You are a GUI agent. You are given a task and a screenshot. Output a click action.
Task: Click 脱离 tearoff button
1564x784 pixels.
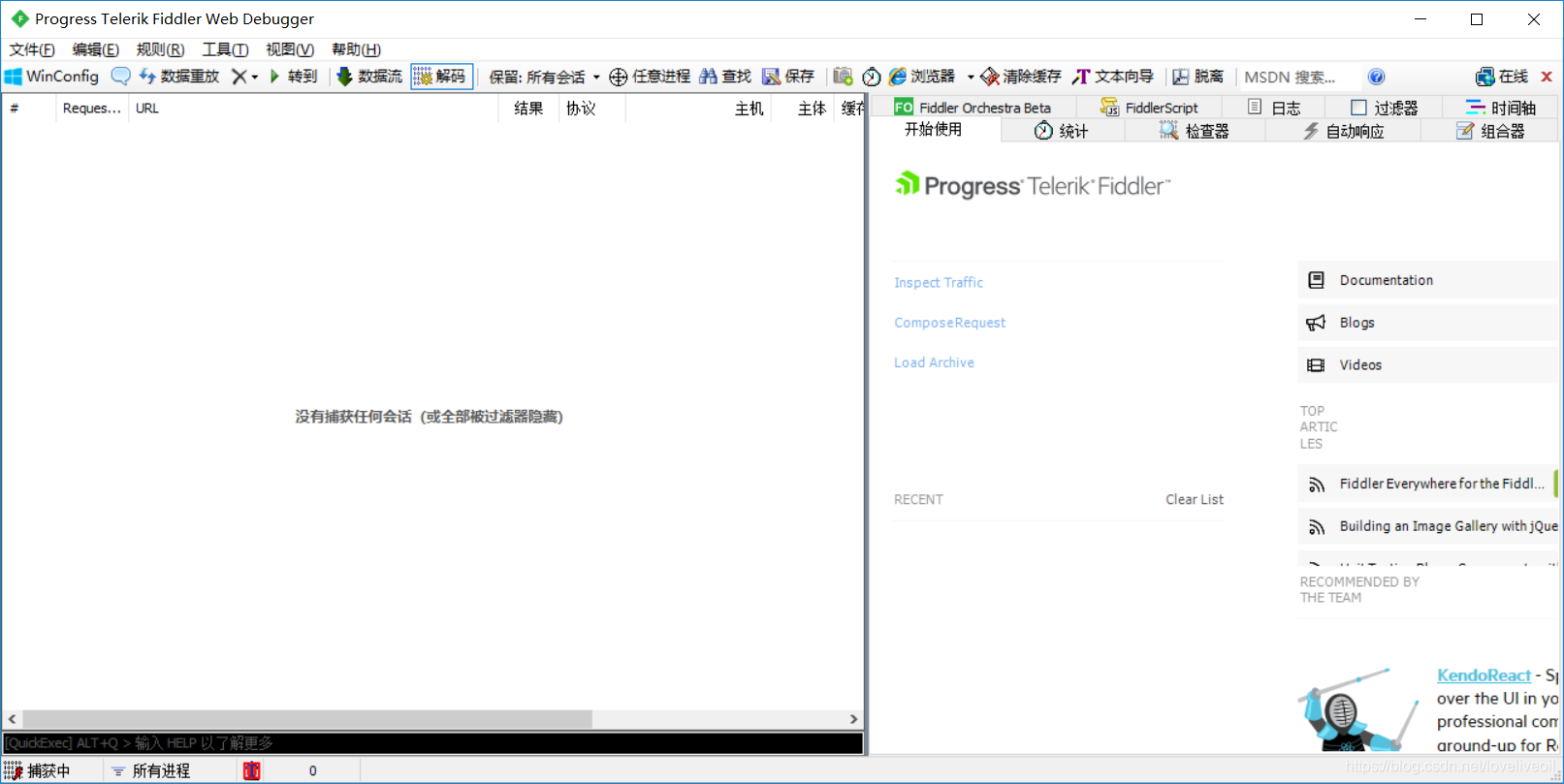(1198, 77)
